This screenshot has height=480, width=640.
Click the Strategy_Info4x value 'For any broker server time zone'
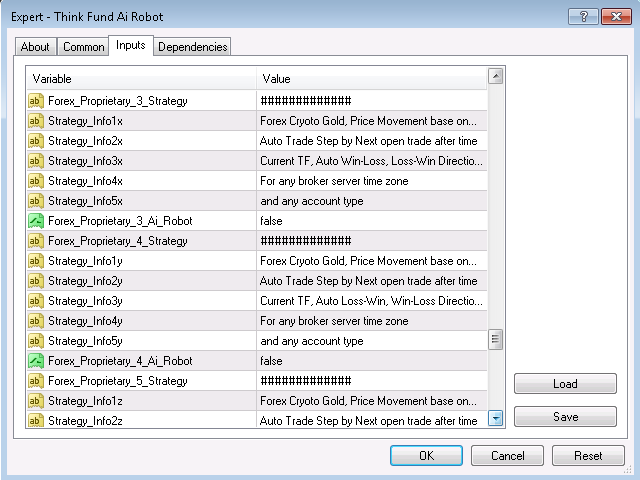372,181
